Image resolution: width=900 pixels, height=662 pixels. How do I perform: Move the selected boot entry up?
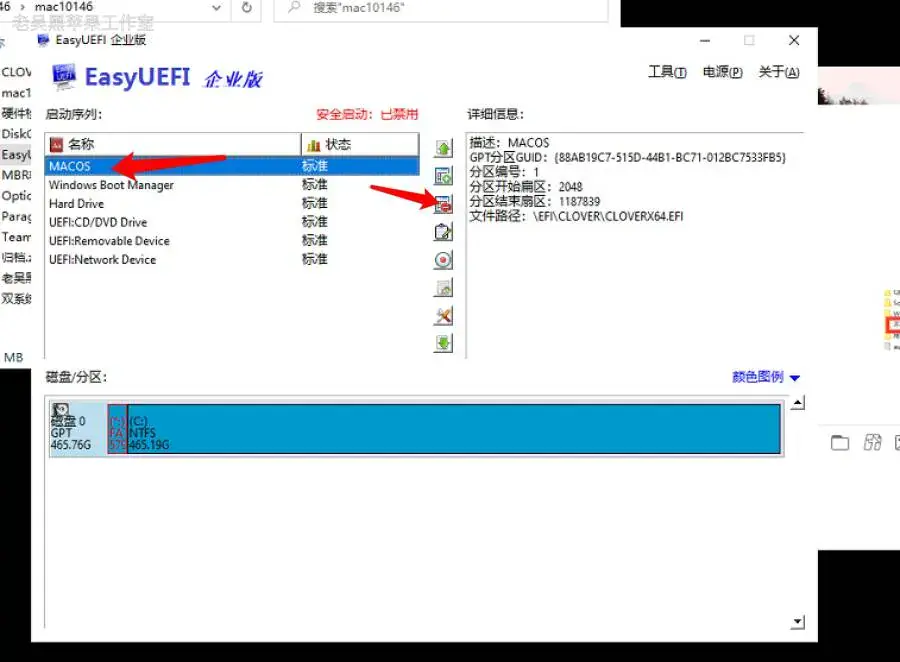[x=443, y=148]
